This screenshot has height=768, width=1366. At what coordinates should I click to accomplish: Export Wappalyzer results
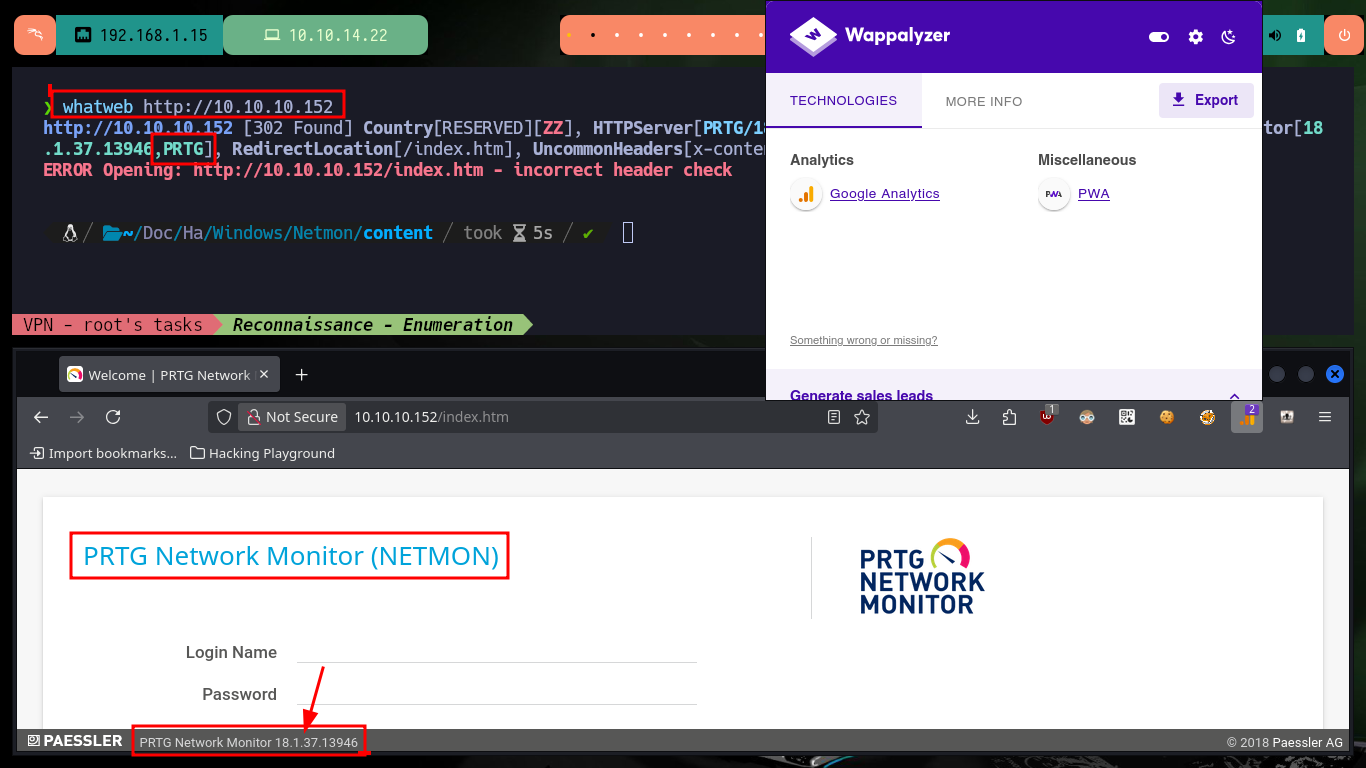1206,100
